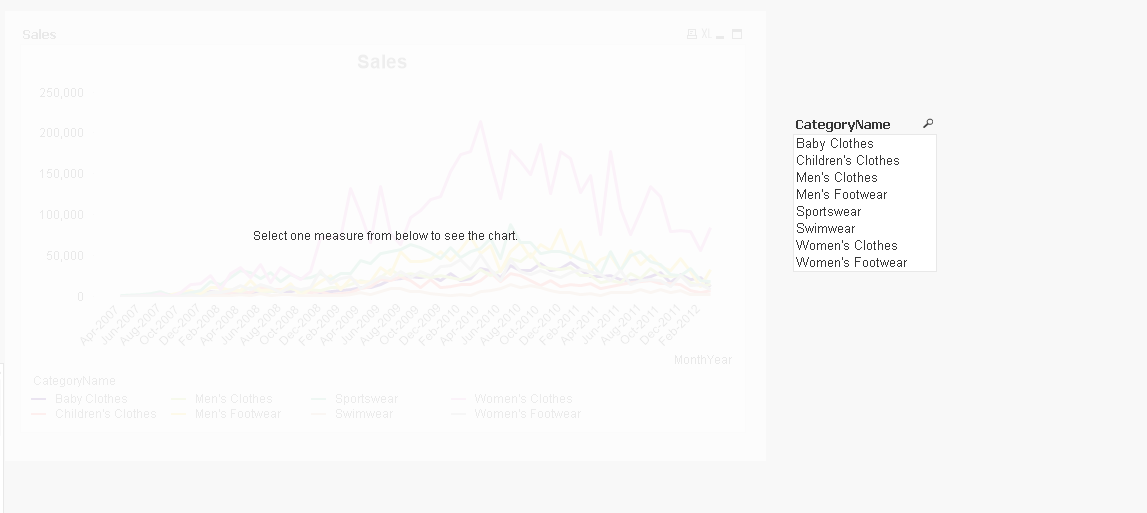Image resolution: width=1147 pixels, height=513 pixels.
Task: Click the search magnifier icon on CategoryName
Action: [x=928, y=124]
